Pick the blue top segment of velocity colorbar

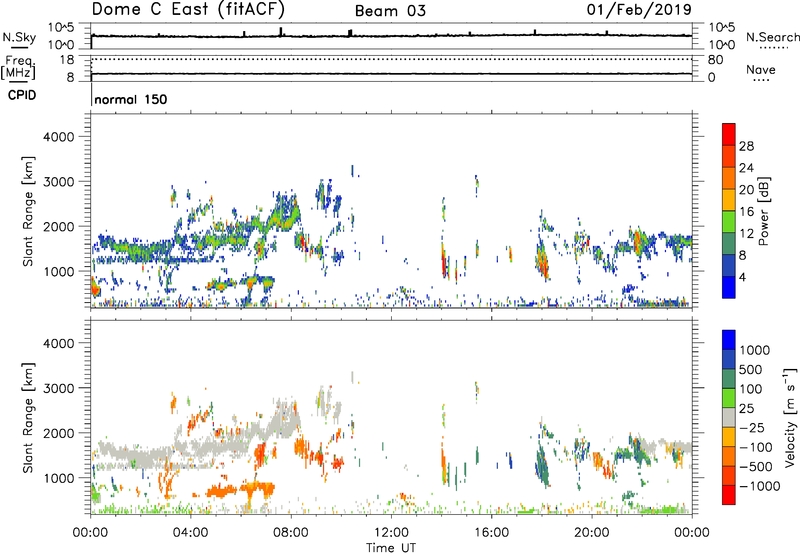(729, 340)
